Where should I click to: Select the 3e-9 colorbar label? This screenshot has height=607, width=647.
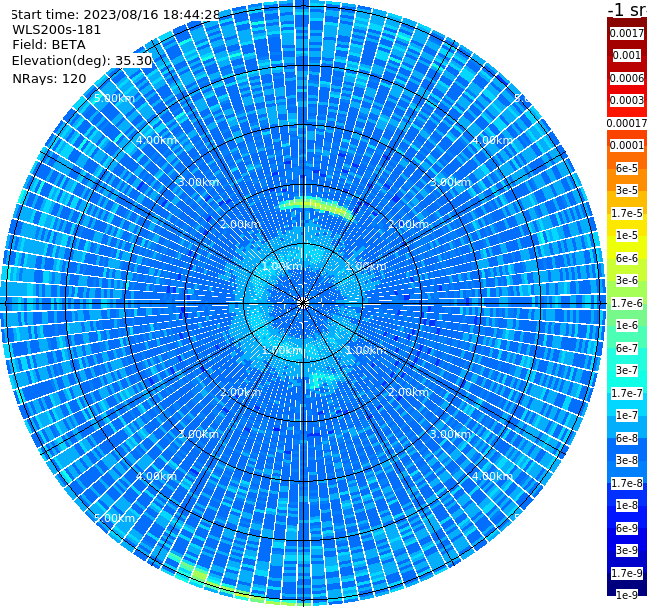(x=627, y=550)
